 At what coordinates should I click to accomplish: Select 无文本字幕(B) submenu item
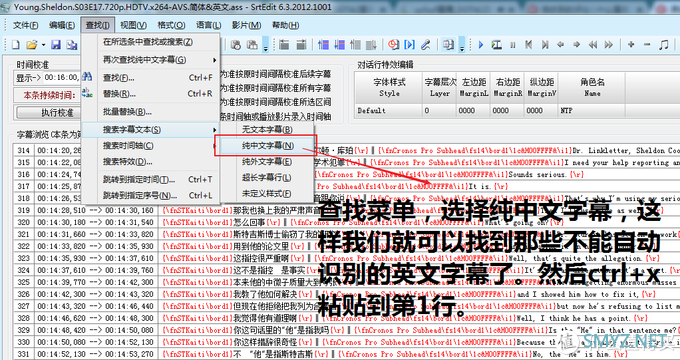(x=267, y=129)
